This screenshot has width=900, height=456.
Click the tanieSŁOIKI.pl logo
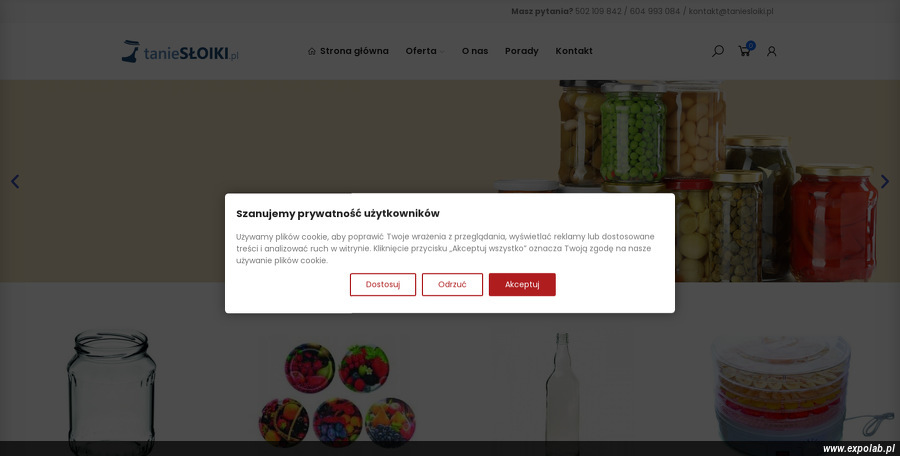180,52
